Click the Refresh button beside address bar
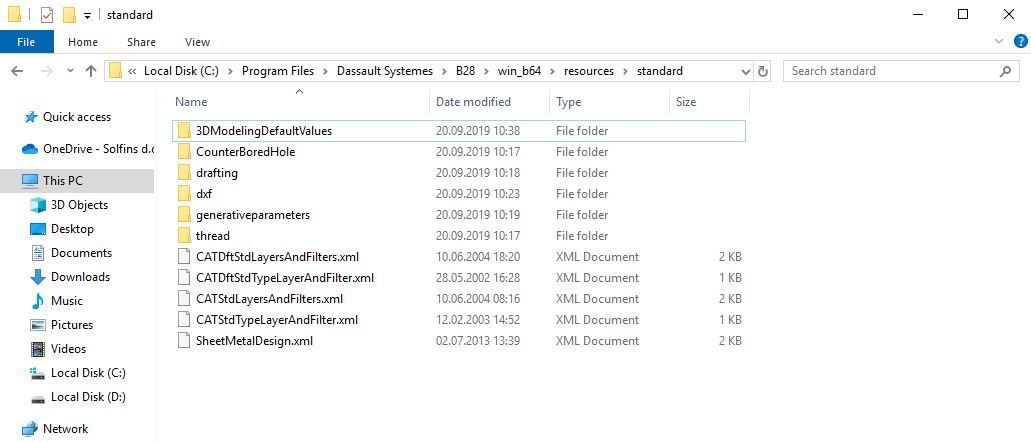This screenshot has height=442, width=1031. pos(764,71)
